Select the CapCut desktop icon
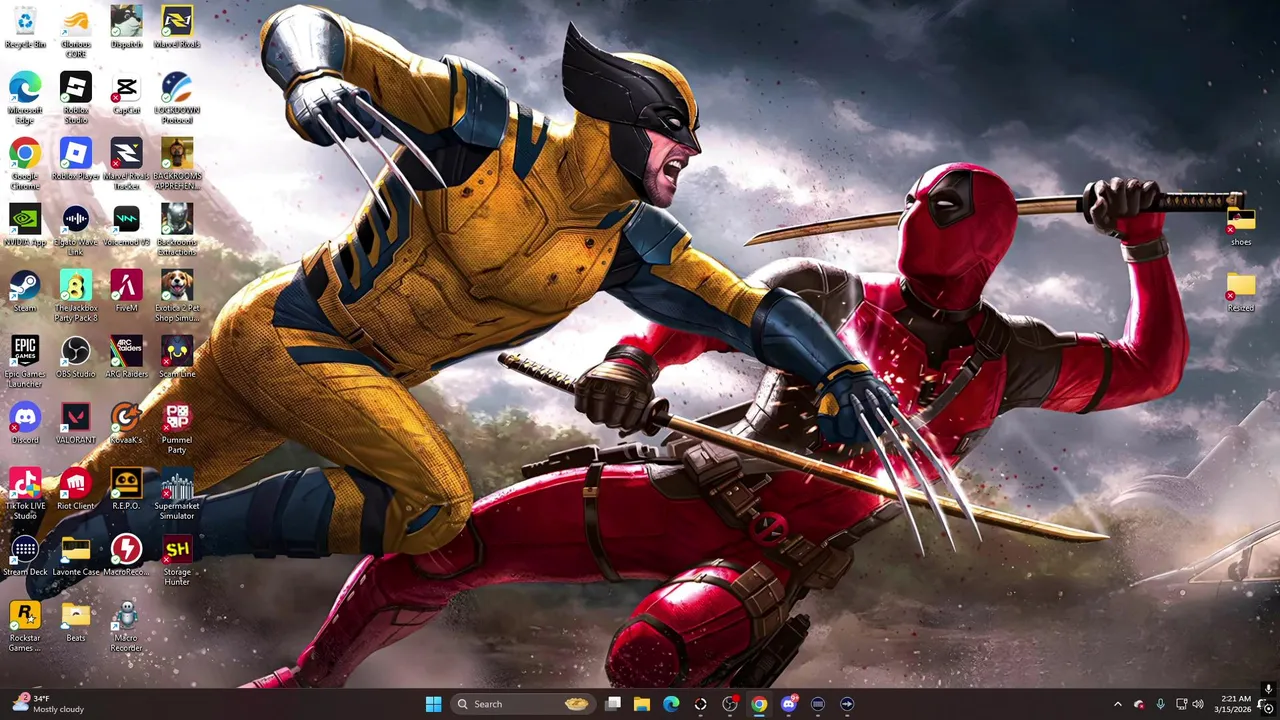Image resolution: width=1280 pixels, height=720 pixels. point(126,93)
